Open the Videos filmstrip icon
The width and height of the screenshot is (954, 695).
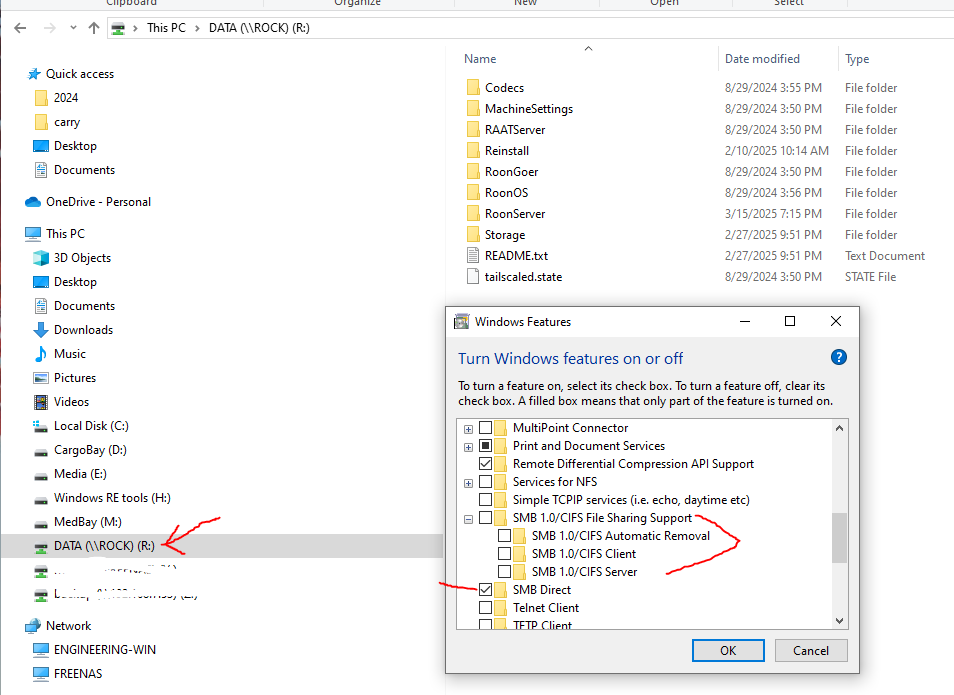pos(41,402)
